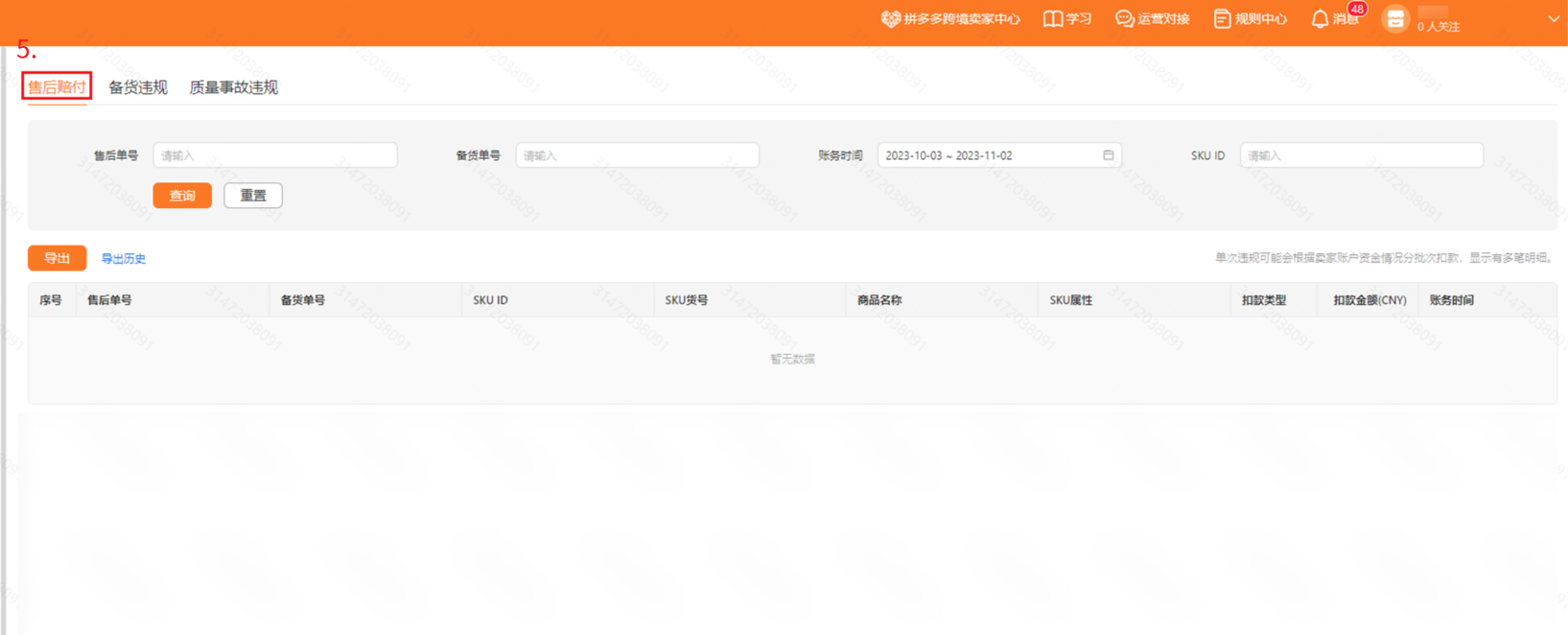This screenshot has height=635, width=1568.
Task: Click the orange 查询 button
Action: coord(182,196)
